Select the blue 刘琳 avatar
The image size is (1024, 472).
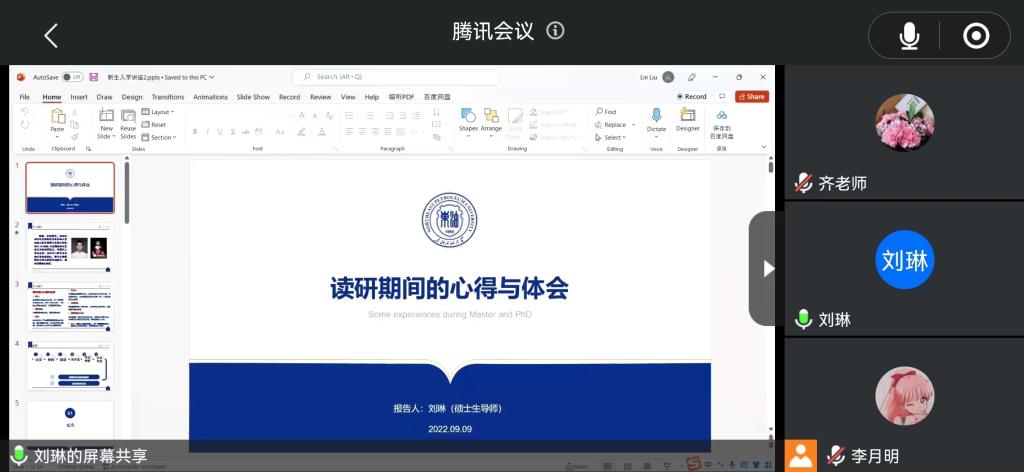[904, 260]
